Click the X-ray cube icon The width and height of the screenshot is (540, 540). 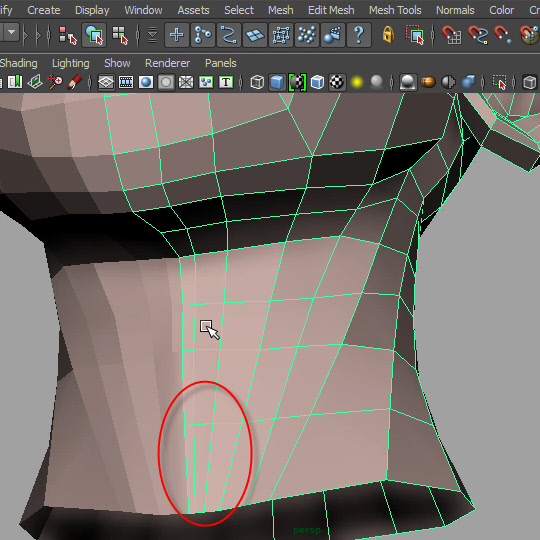[530, 82]
